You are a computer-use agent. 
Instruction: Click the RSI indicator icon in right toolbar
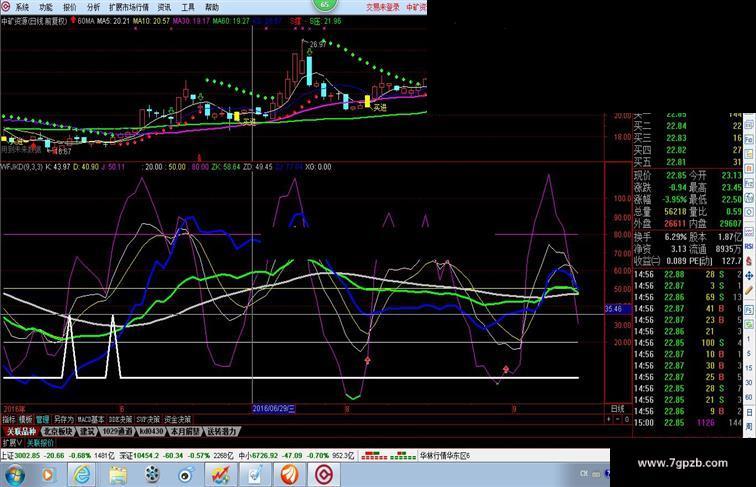click(x=749, y=246)
